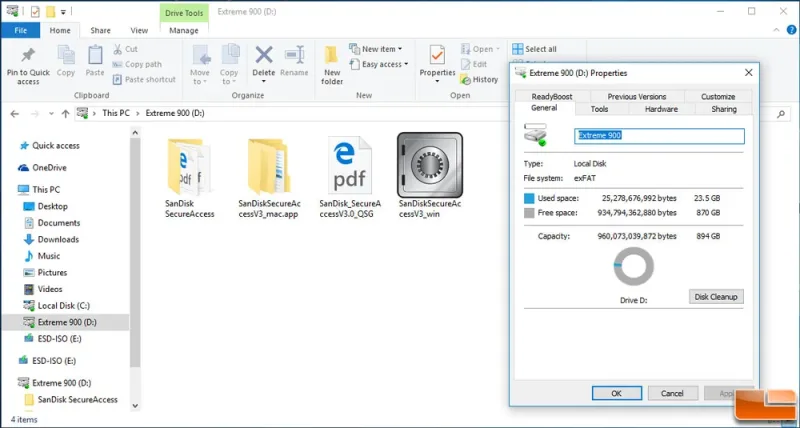Image resolution: width=800 pixels, height=428 pixels.
Task: Open the Recent locations dropdown arrow
Action: (x=51, y=114)
